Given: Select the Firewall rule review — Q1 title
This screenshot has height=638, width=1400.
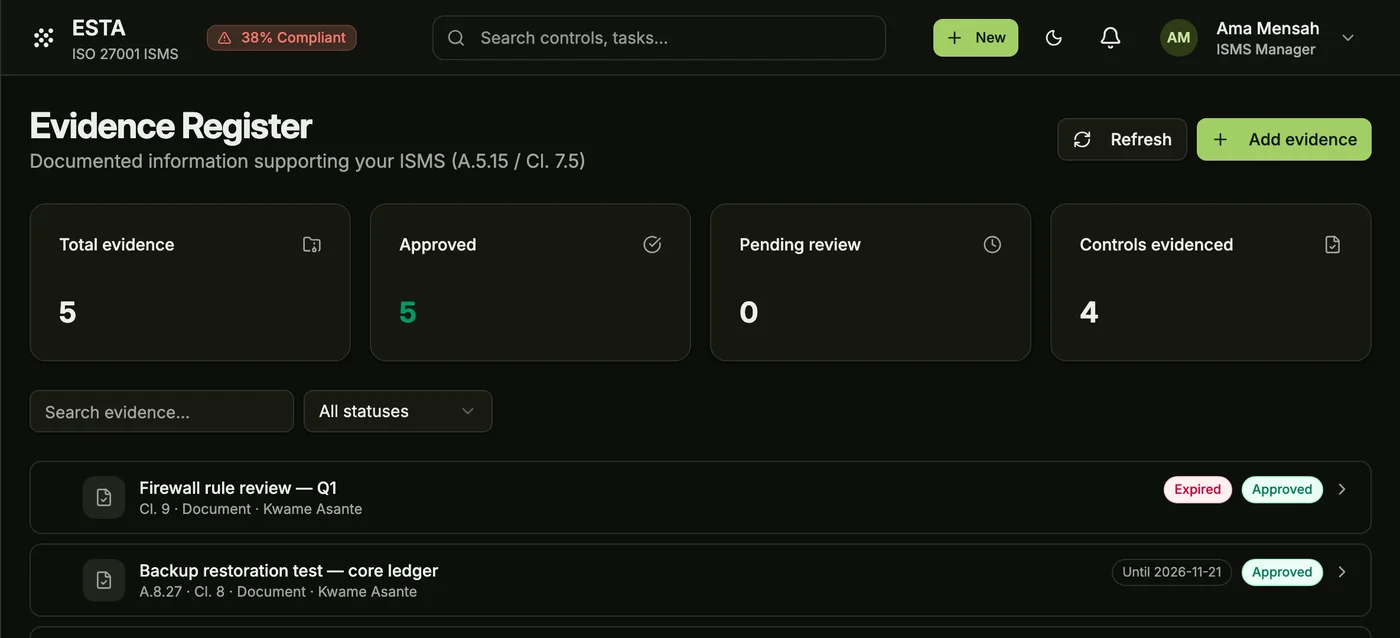Looking at the screenshot, I should (x=238, y=488).
